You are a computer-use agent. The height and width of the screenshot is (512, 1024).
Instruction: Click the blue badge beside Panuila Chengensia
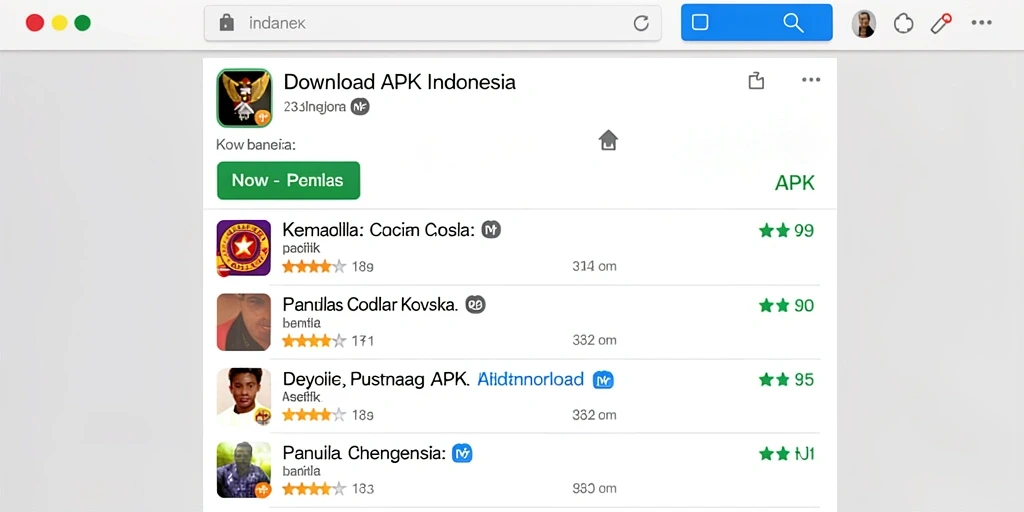click(x=462, y=453)
